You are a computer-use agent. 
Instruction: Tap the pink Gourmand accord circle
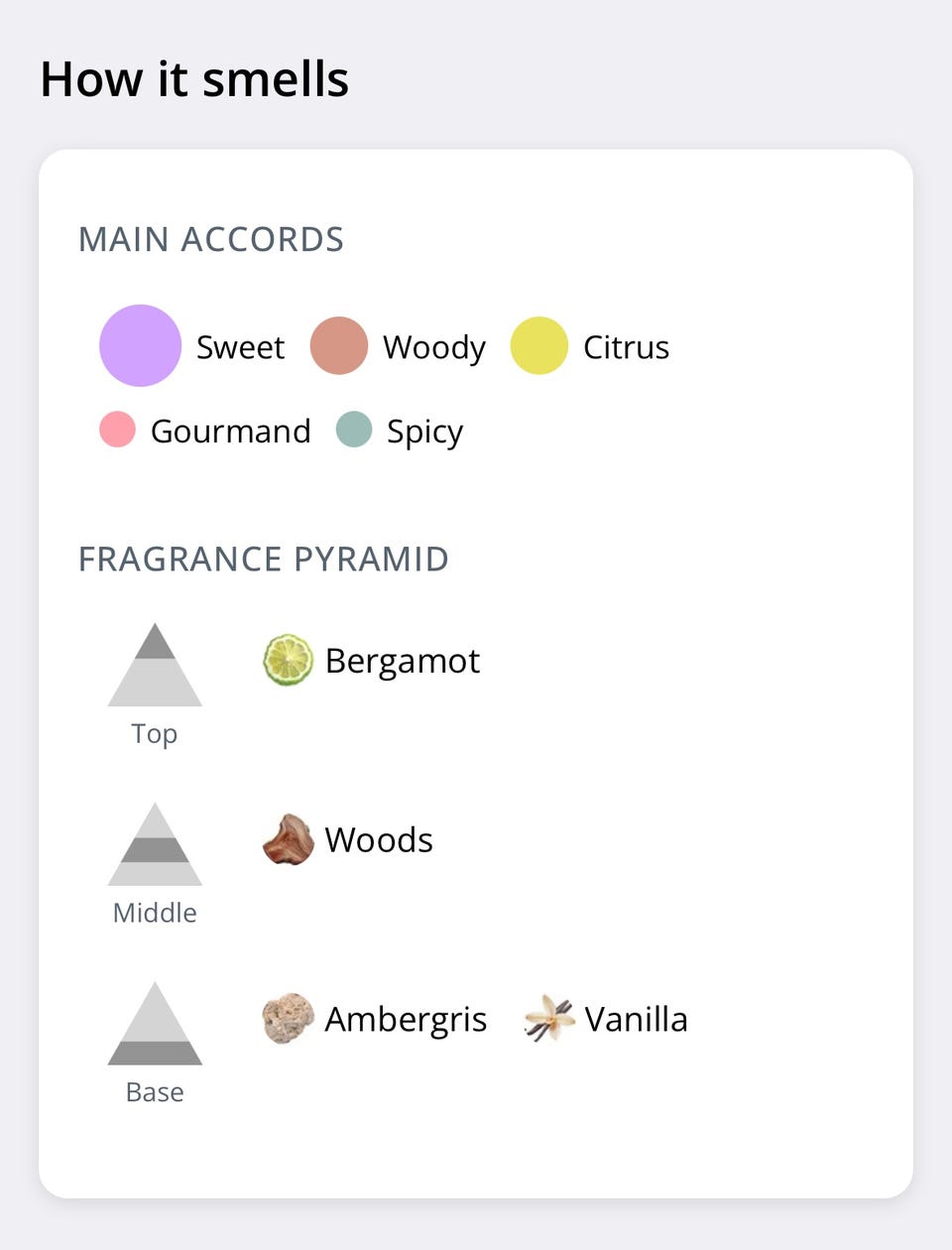click(x=117, y=431)
